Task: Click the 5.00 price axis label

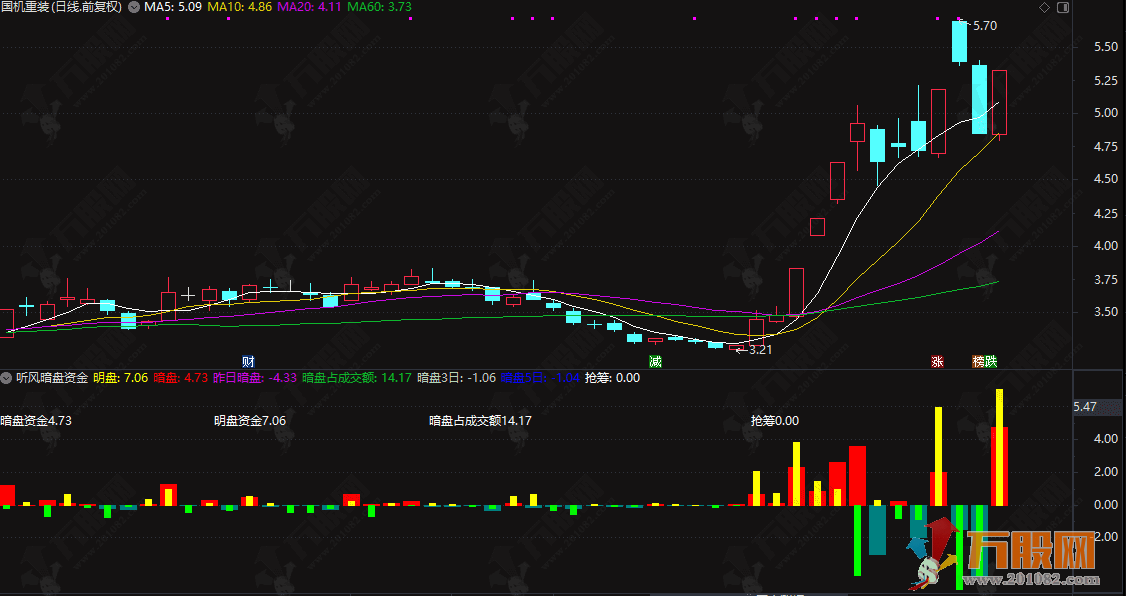Action: pos(1105,113)
